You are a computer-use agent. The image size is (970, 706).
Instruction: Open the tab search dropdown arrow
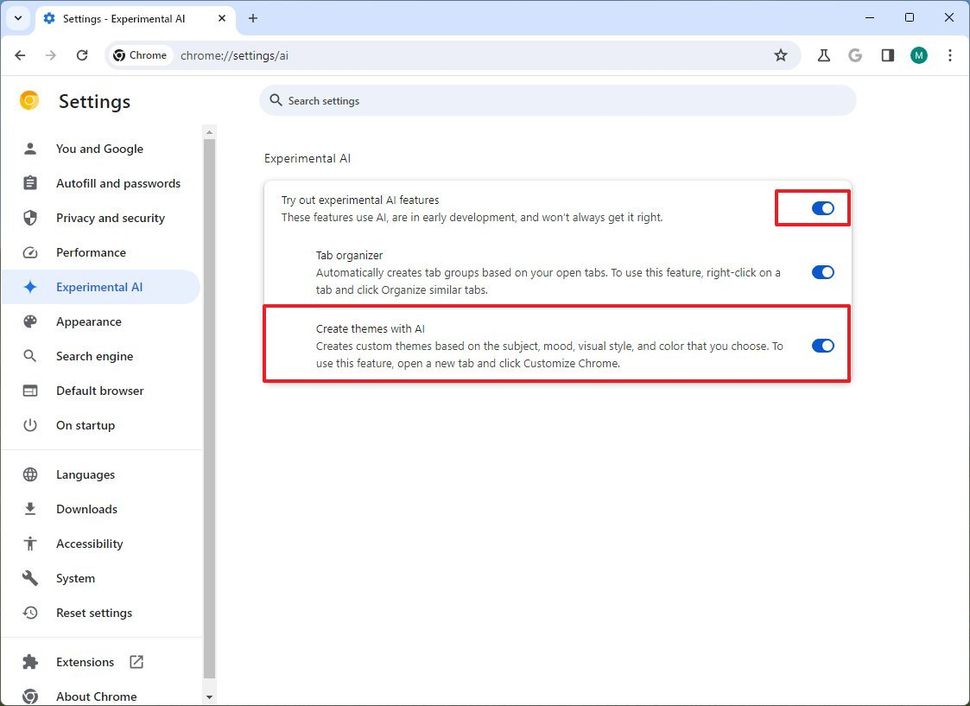[17, 17]
